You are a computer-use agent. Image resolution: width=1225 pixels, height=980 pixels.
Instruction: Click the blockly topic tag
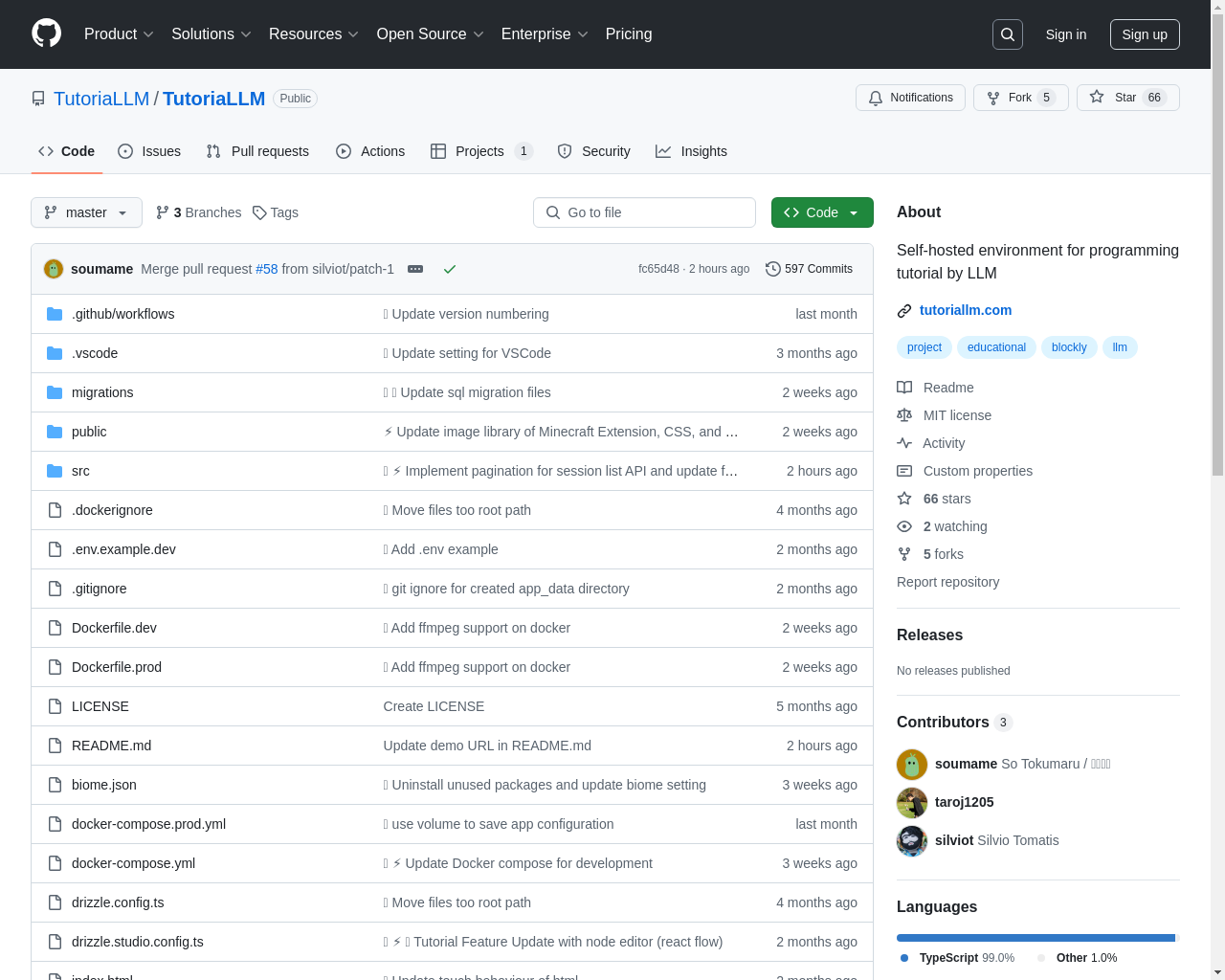point(1069,347)
